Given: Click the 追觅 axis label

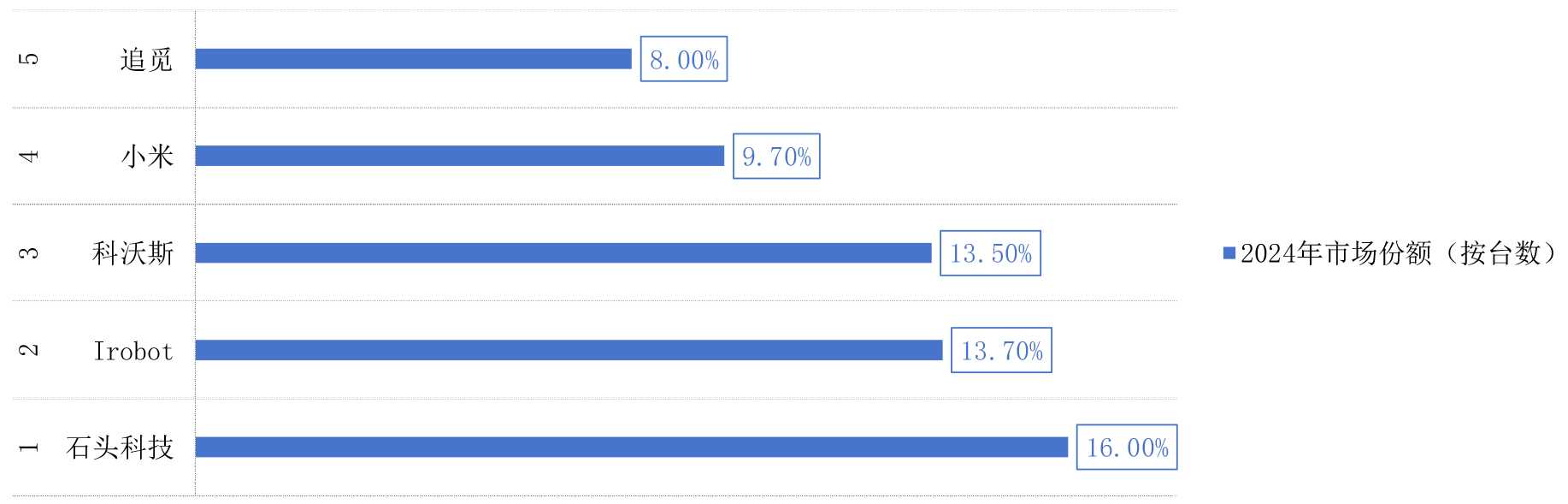Looking at the screenshot, I should tap(146, 60).
